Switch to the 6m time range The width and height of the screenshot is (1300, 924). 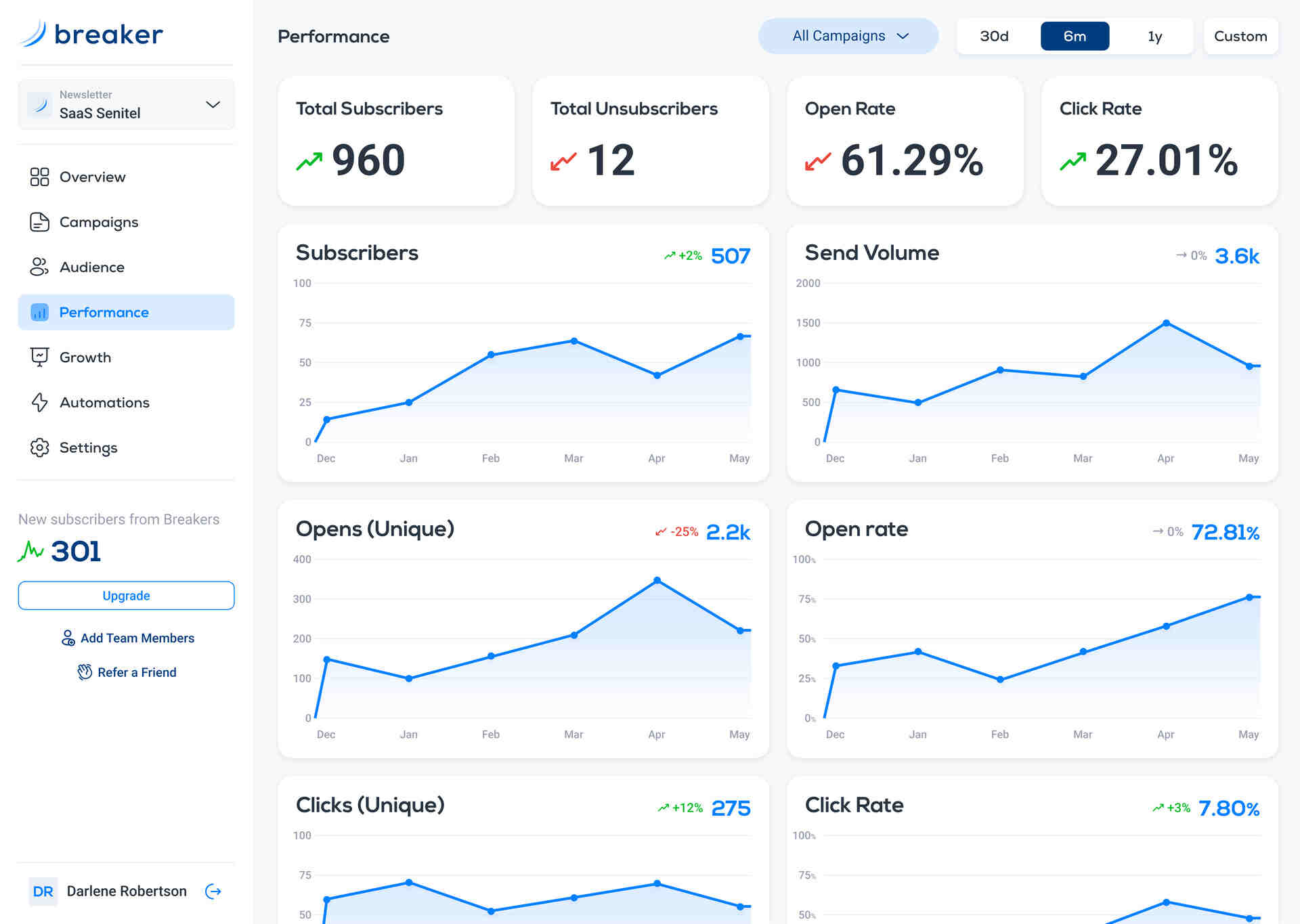1075,36
